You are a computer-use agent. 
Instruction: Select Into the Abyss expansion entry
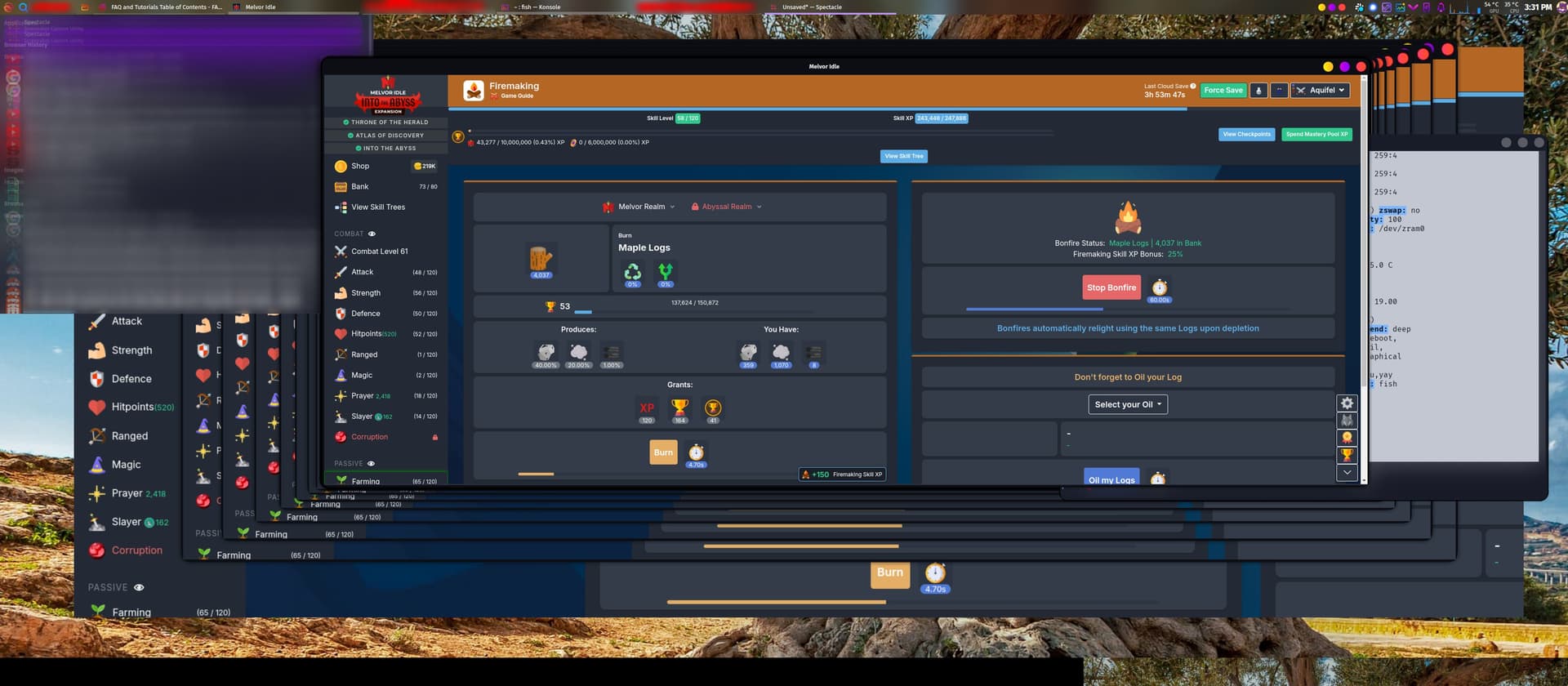coord(385,149)
